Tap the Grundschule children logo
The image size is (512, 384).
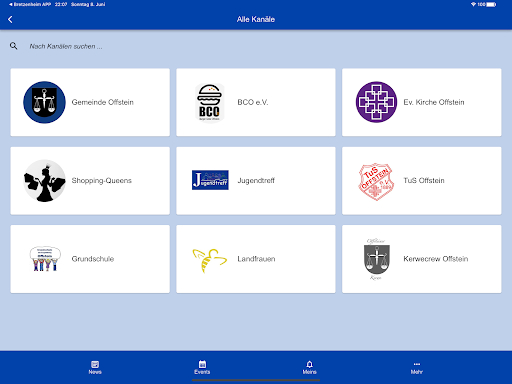click(45, 259)
